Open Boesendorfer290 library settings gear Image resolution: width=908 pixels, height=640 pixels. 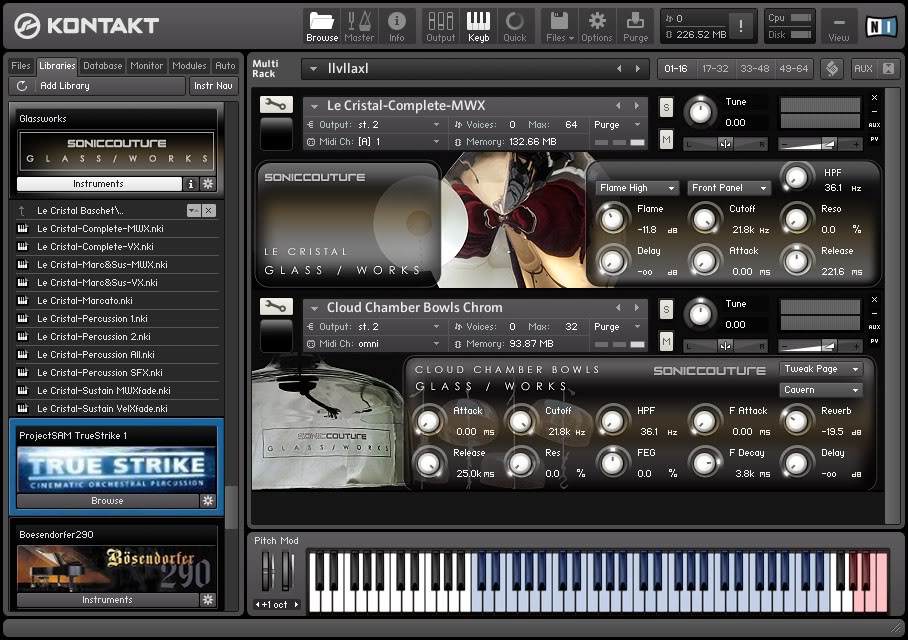pos(208,599)
